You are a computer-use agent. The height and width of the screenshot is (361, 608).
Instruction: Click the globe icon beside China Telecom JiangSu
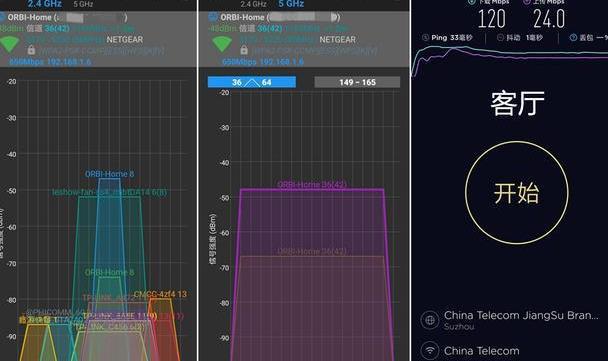430,320
